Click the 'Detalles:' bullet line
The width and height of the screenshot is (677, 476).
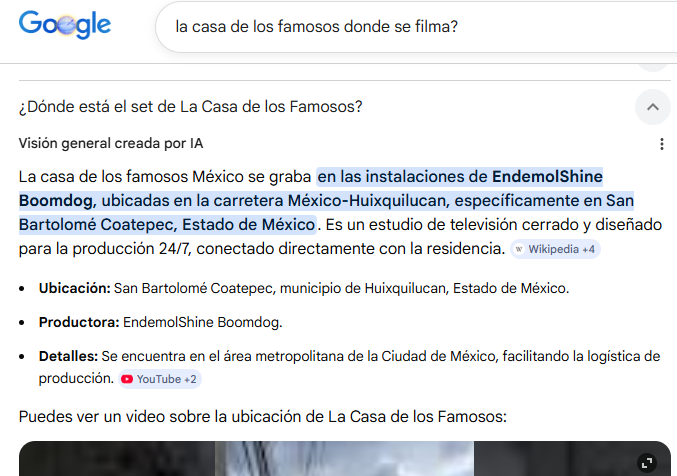coord(349,367)
